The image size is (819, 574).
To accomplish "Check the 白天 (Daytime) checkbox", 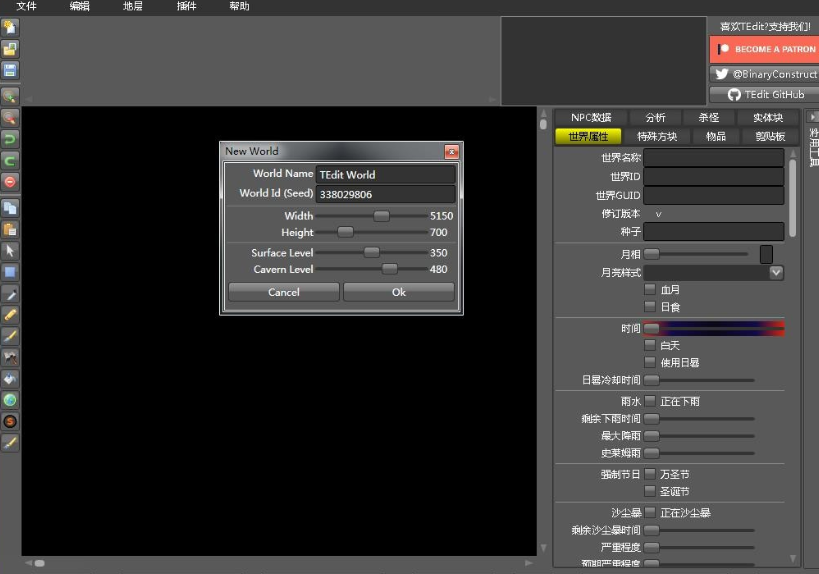I will click(650, 345).
